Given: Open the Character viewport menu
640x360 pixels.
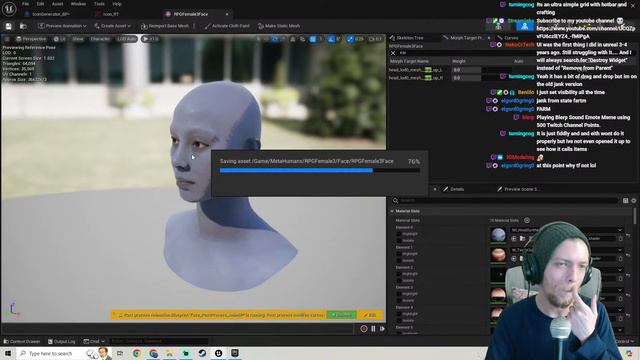Looking at the screenshot, I should click(100, 39).
